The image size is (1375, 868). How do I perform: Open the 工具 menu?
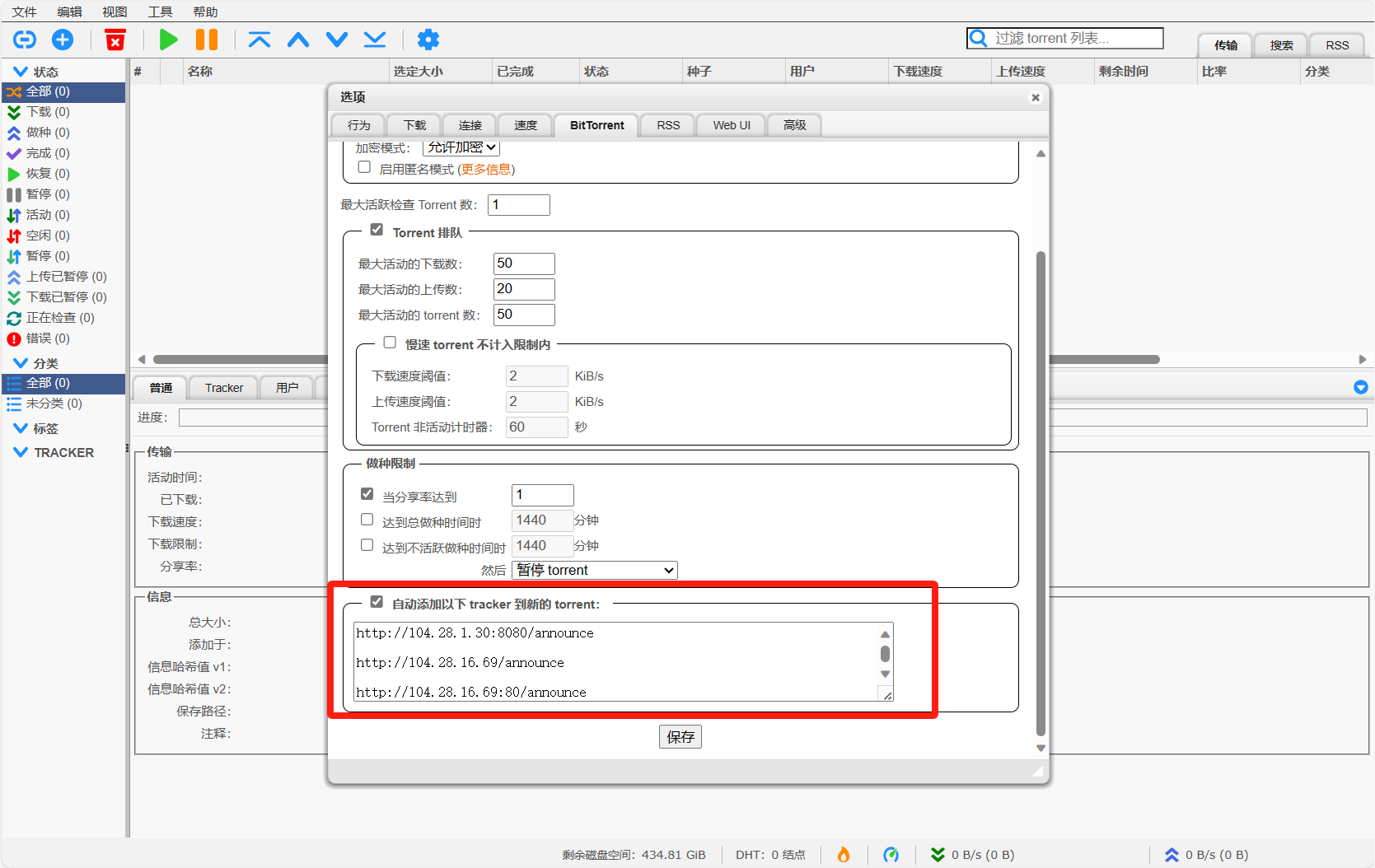coord(160,12)
